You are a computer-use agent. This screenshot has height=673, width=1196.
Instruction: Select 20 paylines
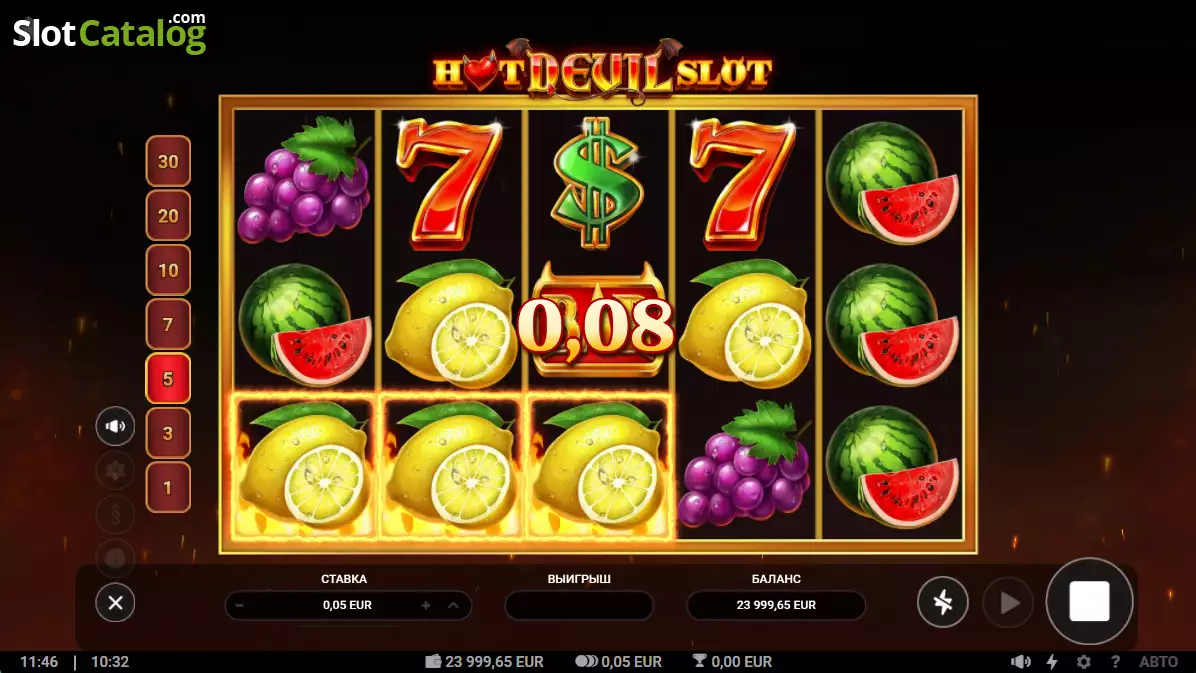168,215
